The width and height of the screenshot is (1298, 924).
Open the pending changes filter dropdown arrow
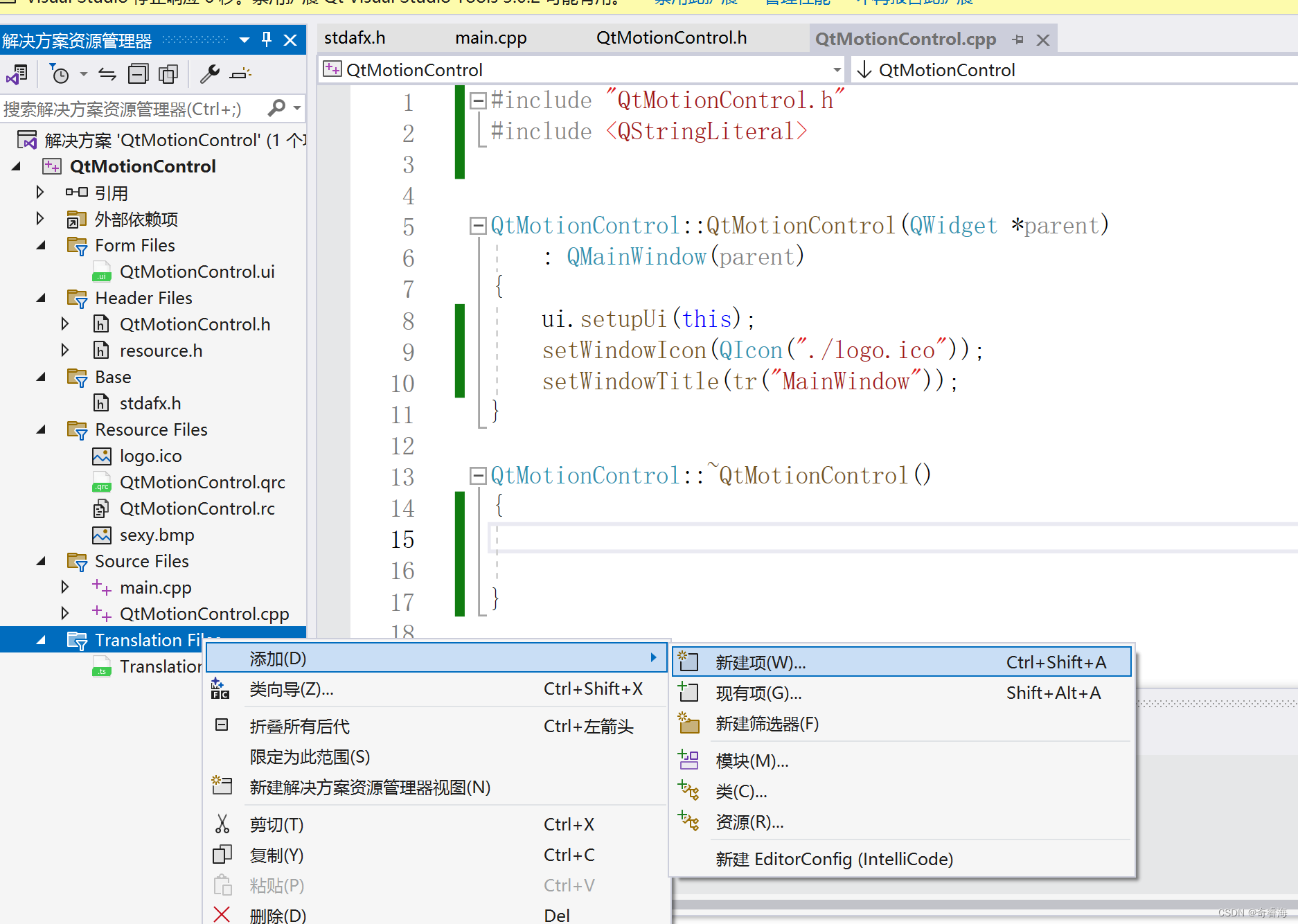click(83, 73)
